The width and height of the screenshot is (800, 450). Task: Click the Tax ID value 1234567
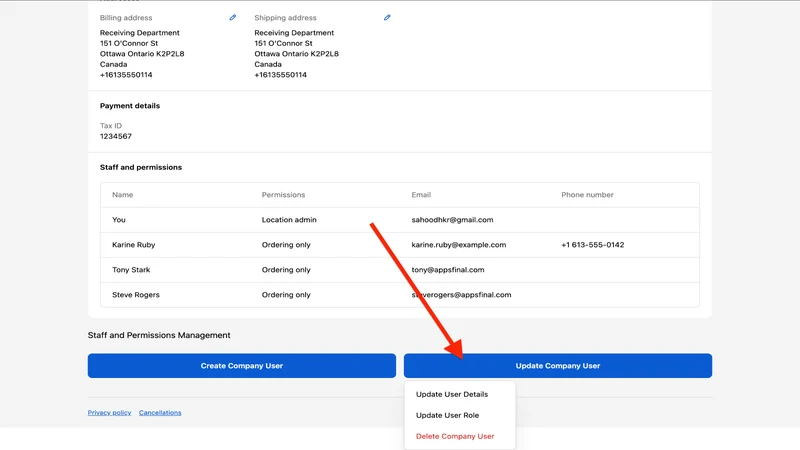tap(116, 136)
